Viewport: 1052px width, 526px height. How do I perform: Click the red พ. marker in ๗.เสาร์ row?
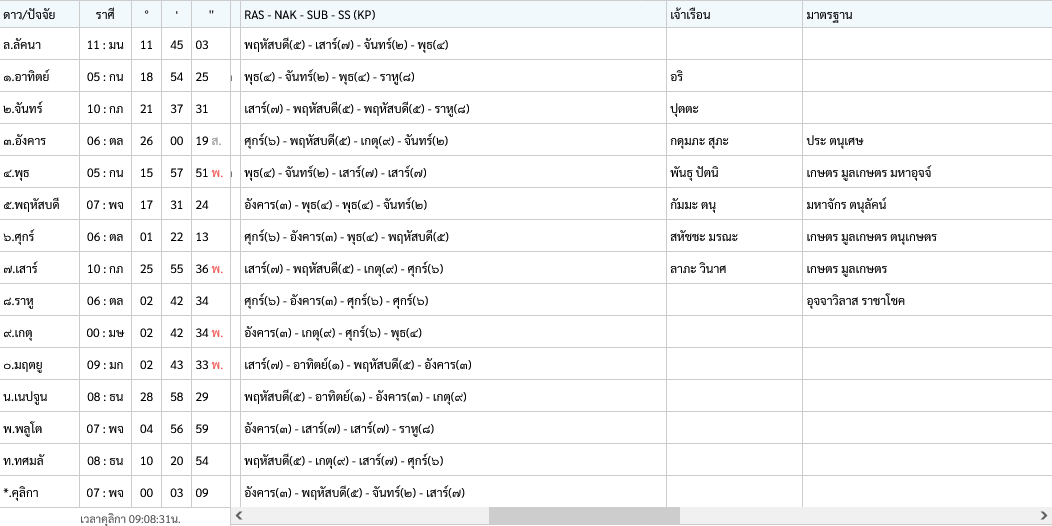217,269
